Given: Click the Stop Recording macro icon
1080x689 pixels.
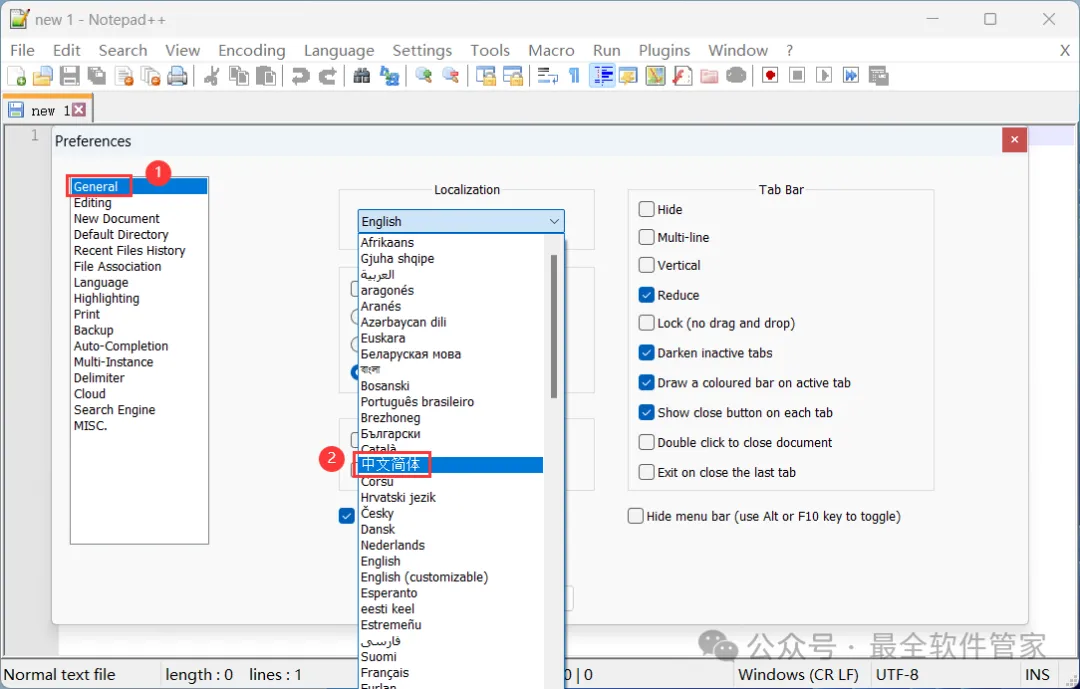Looking at the screenshot, I should [x=797, y=75].
